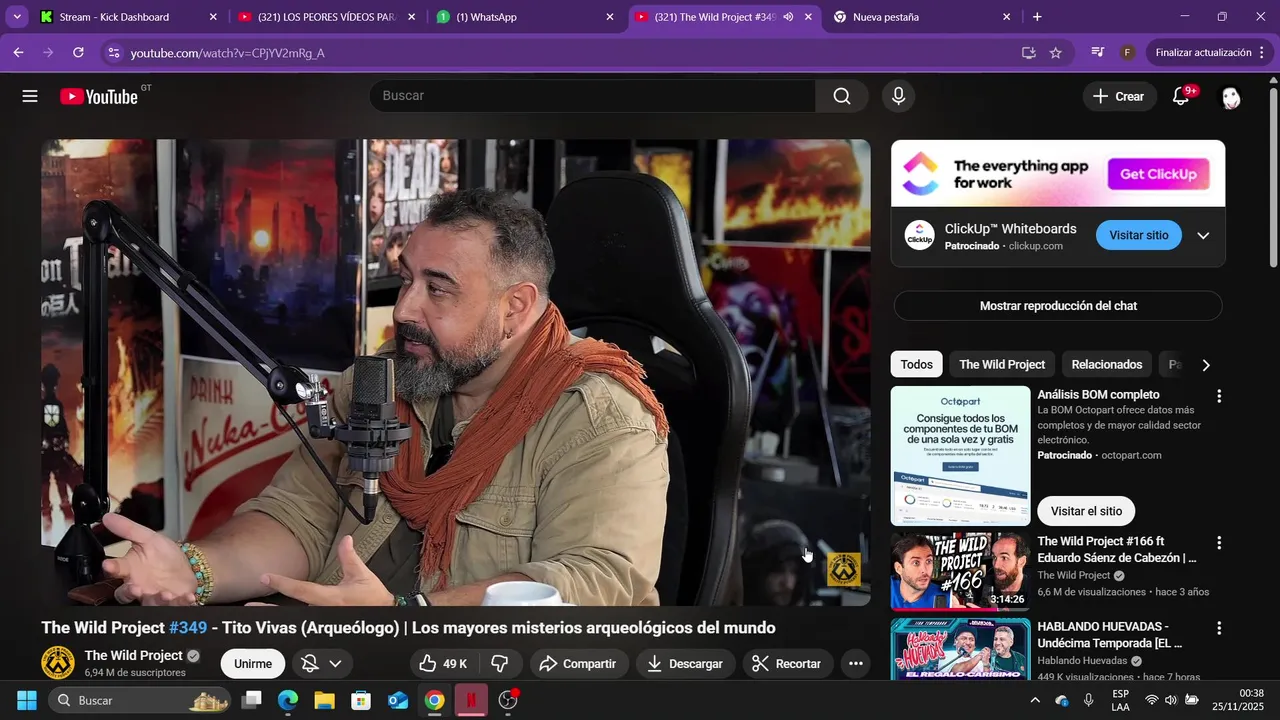Click the Unirme button
The height and width of the screenshot is (720, 1280).
253,663
